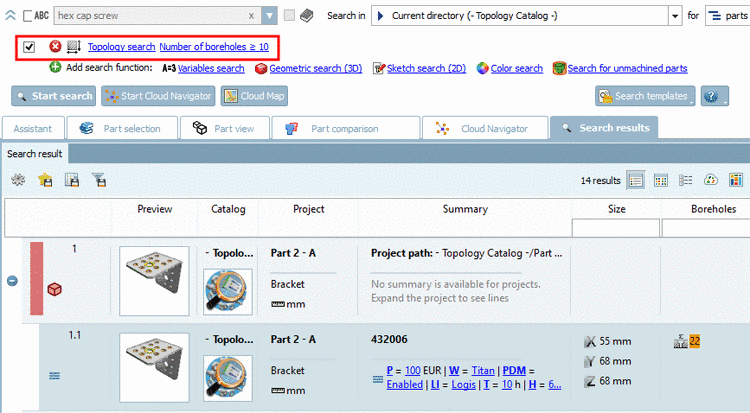Click the save results disk icon
This screenshot has width=750, height=413.
[72, 180]
